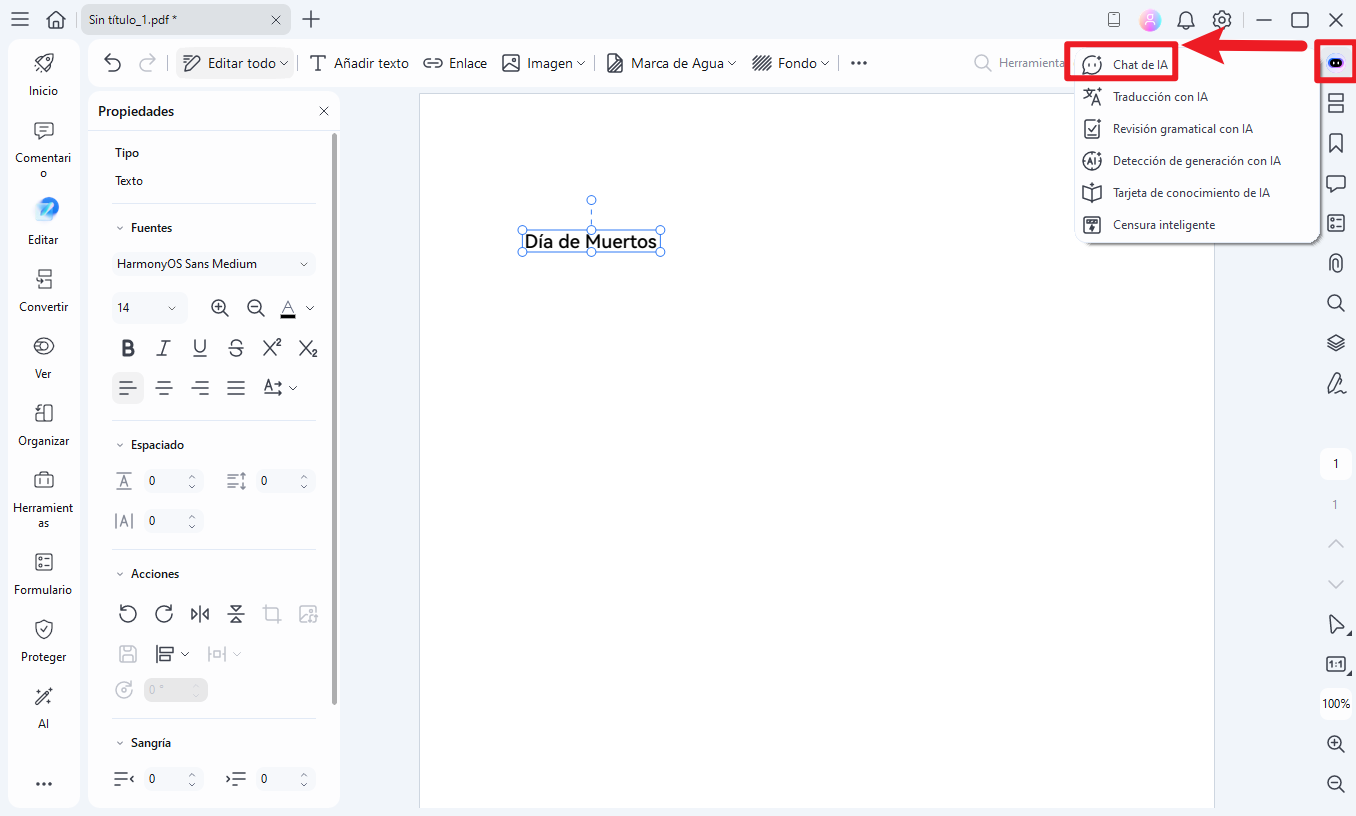Click the Enlace button
This screenshot has height=816, width=1356.
(x=455, y=63)
